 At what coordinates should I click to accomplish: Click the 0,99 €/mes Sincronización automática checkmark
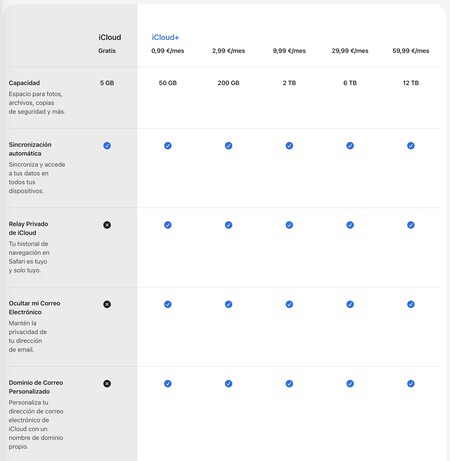(168, 146)
